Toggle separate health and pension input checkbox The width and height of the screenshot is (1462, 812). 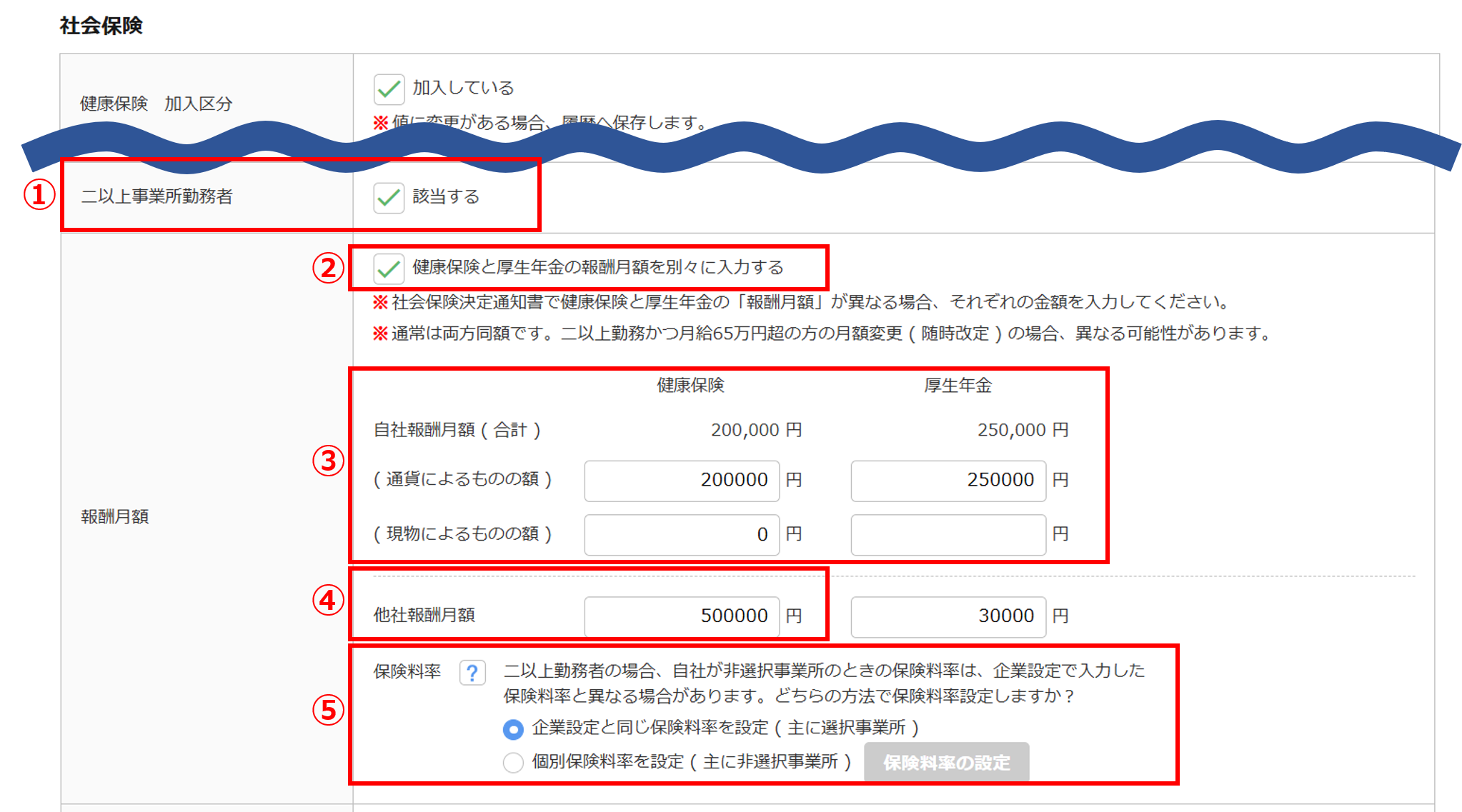click(389, 269)
